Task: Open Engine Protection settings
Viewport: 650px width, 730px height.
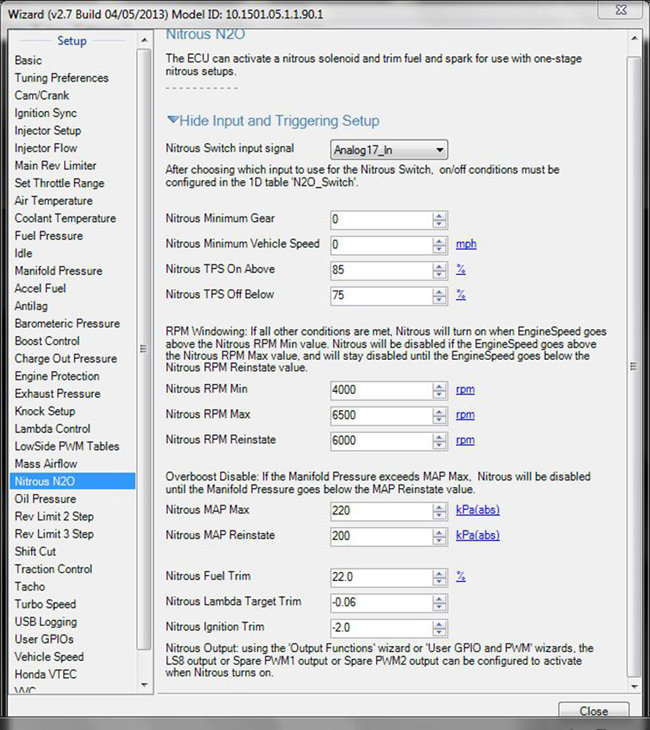Action: [57, 376]
